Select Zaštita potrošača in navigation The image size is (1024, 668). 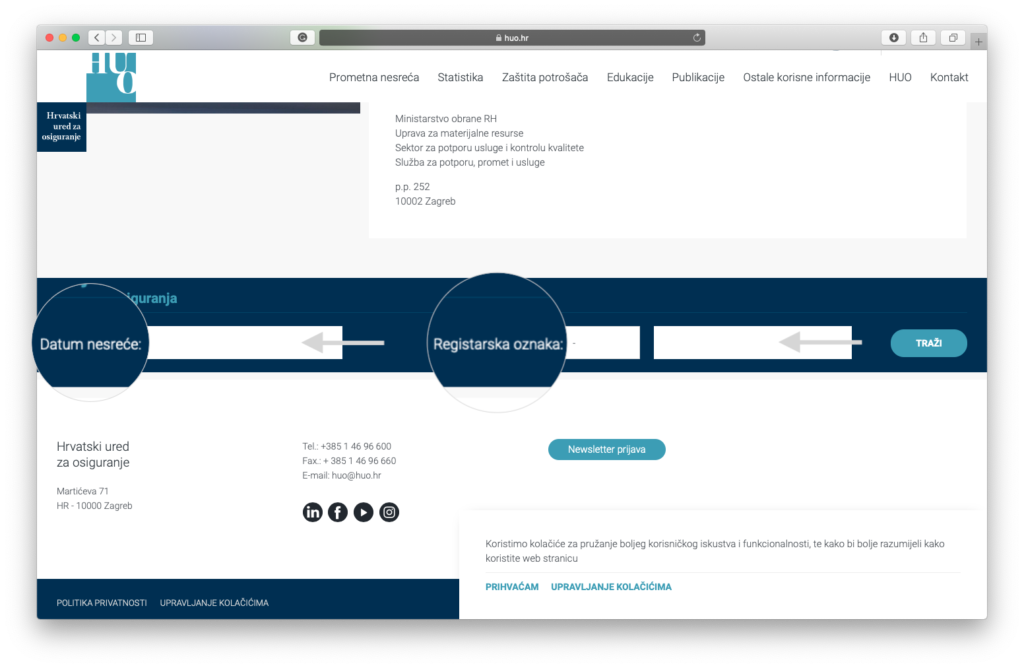(x=544, y=77)
